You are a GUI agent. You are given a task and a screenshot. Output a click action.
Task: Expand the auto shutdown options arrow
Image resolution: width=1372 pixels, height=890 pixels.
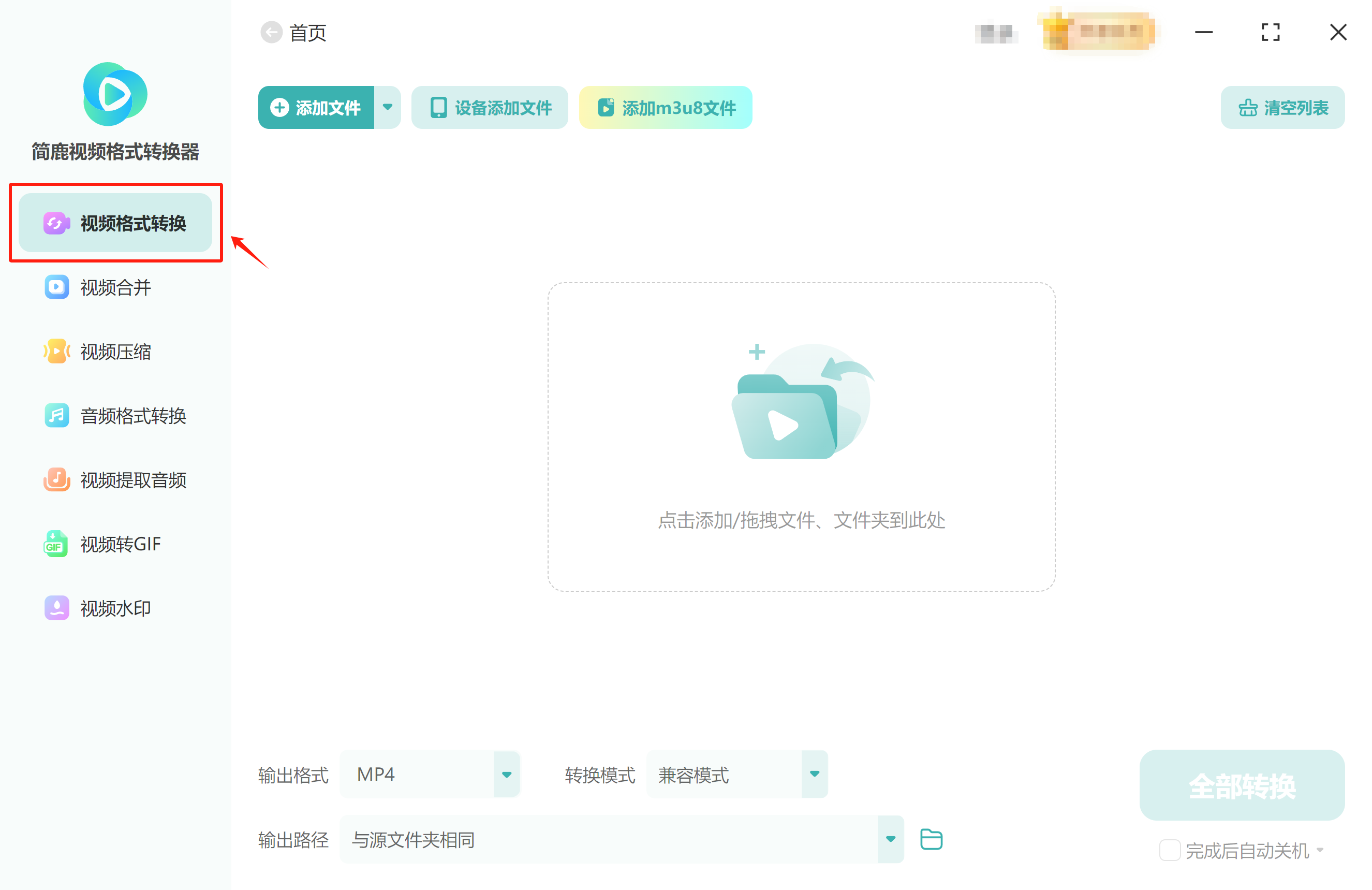pyautogui.click(x=1321, y=850)
